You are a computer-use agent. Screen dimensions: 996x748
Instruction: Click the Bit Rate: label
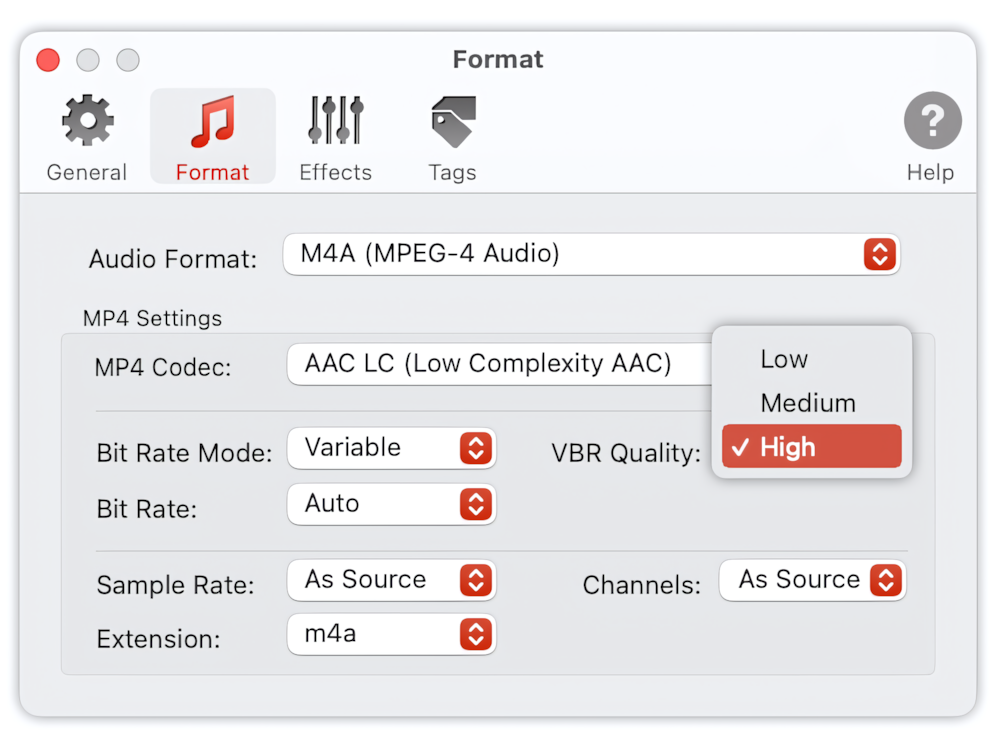[x=147, y=509]
